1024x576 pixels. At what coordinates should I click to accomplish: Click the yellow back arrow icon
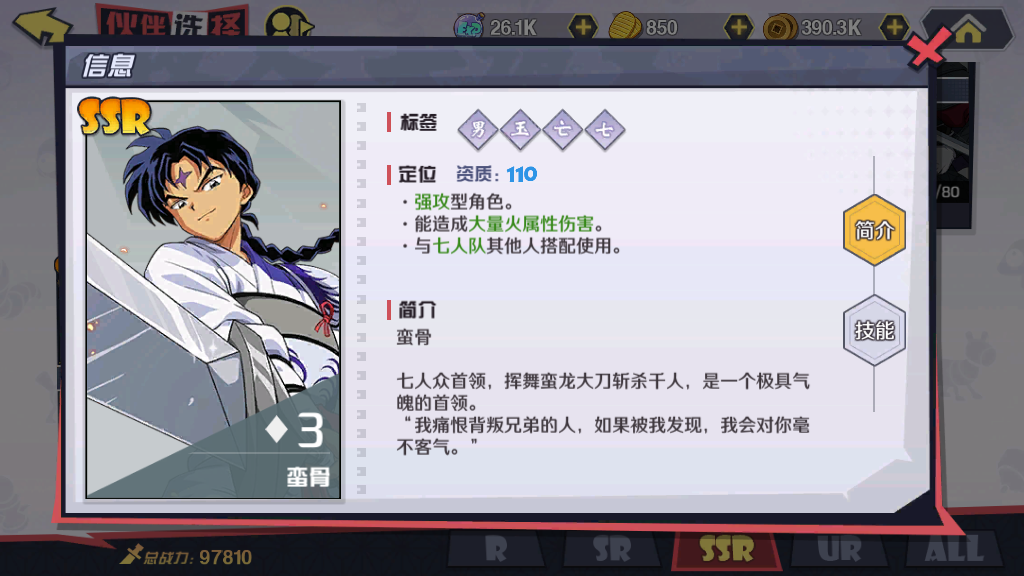tap(42, 26)
